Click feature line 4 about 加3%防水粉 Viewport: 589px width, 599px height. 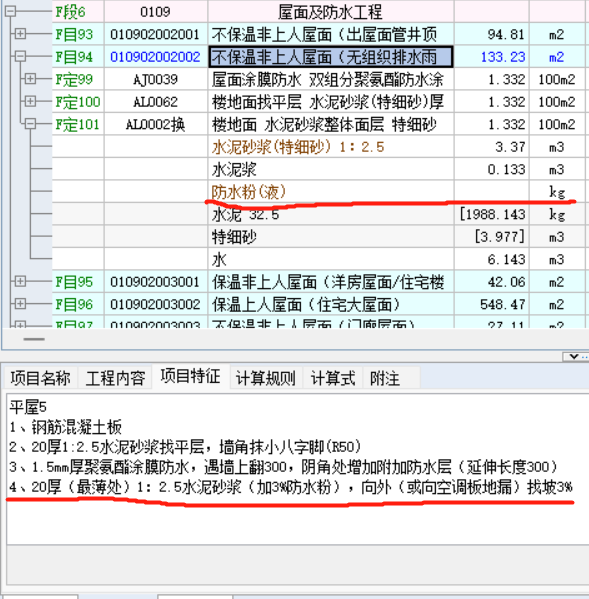pos(291,487)
